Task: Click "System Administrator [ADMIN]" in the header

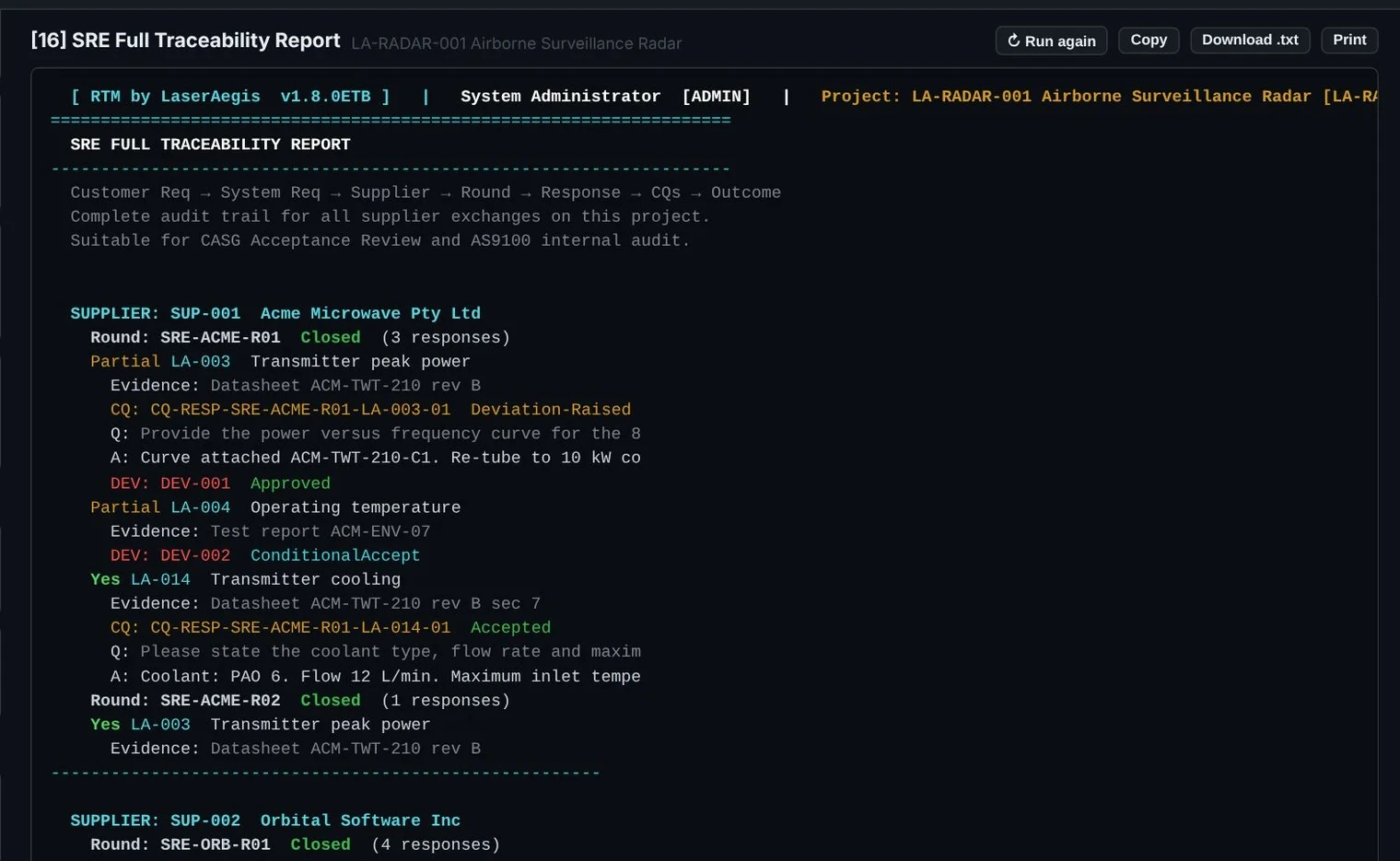Action: click(x=605, y=97)
